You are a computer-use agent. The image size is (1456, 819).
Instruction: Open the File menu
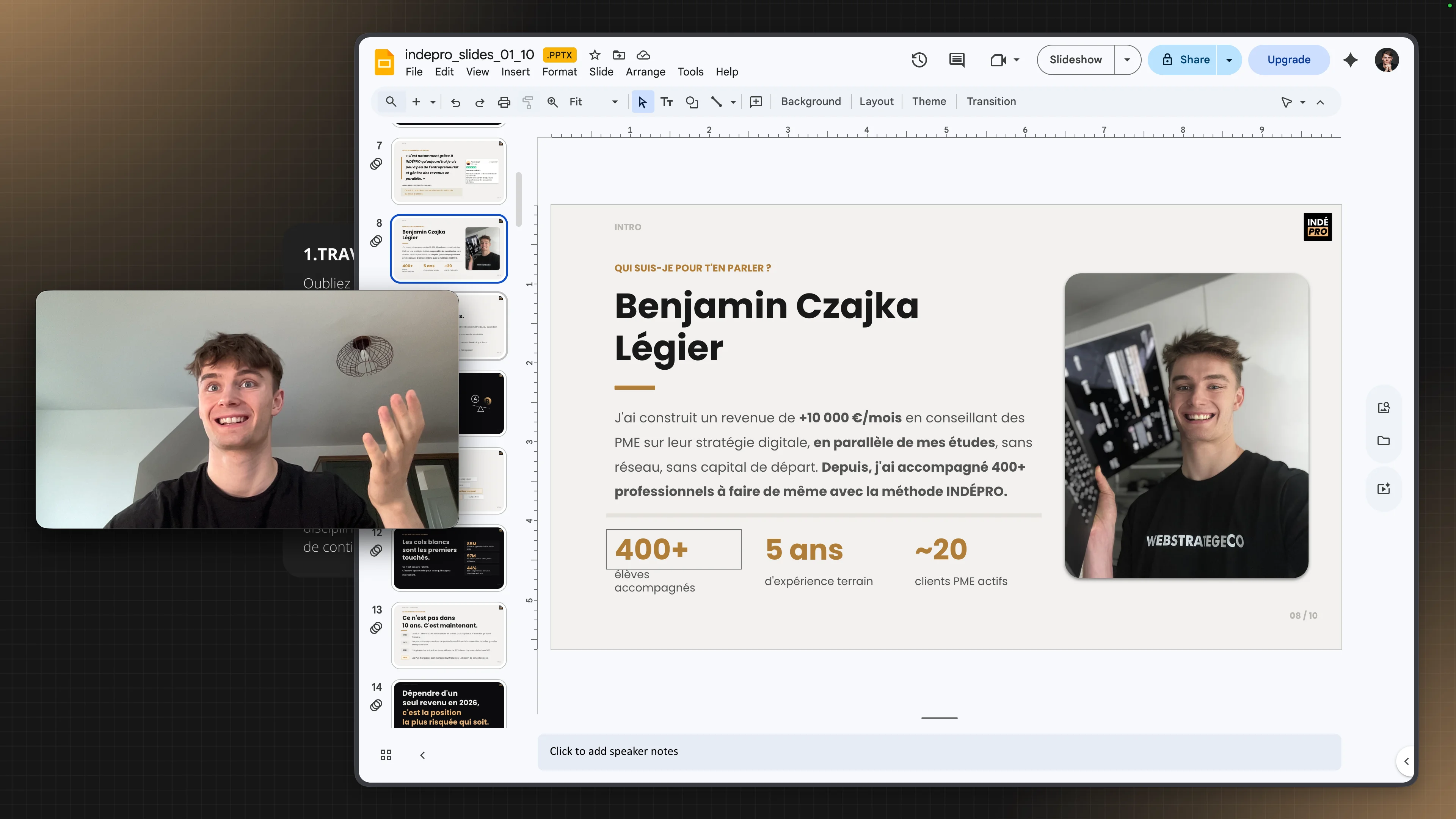pyautogui.click(x=414, y=72)
